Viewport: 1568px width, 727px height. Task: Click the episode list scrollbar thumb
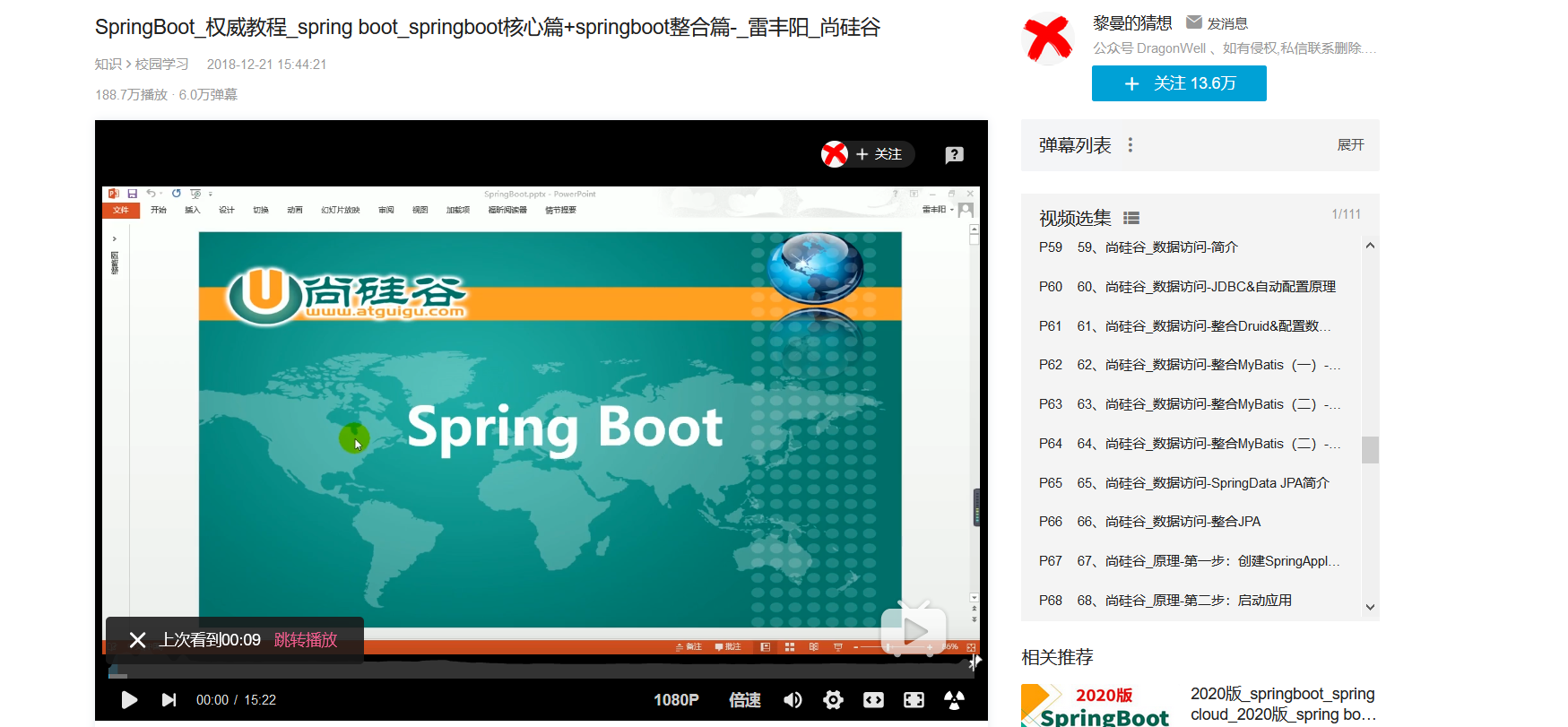tap(1370, 450)
